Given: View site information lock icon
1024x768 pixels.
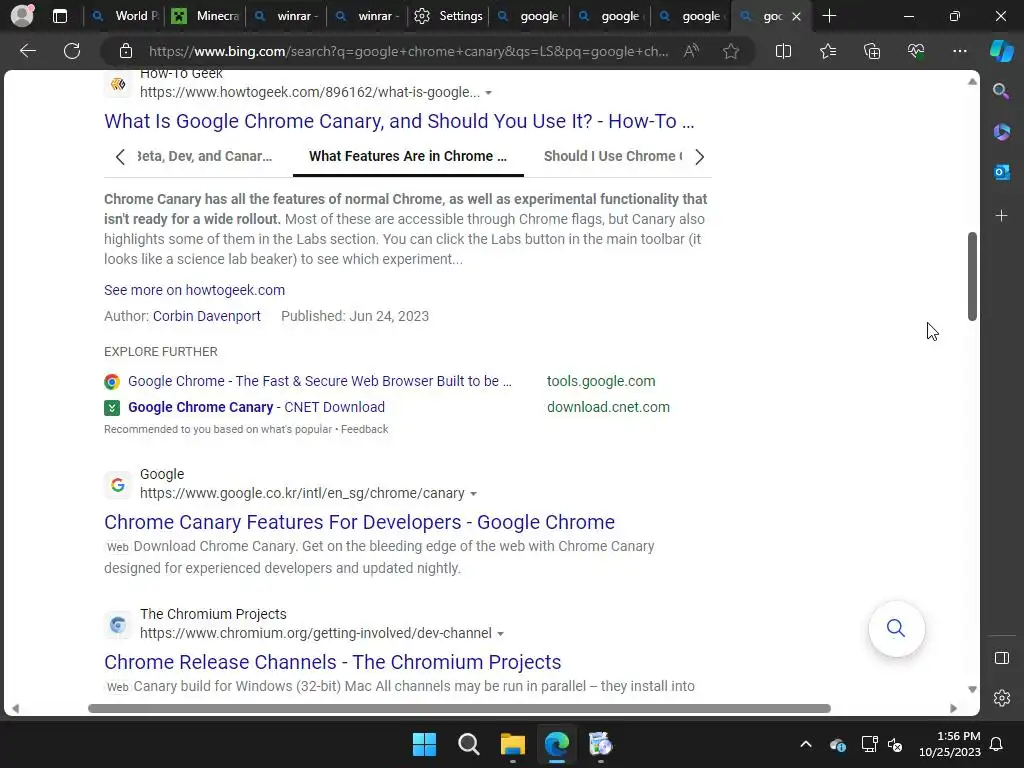Looking at the screenshot, I should [126, 51].
